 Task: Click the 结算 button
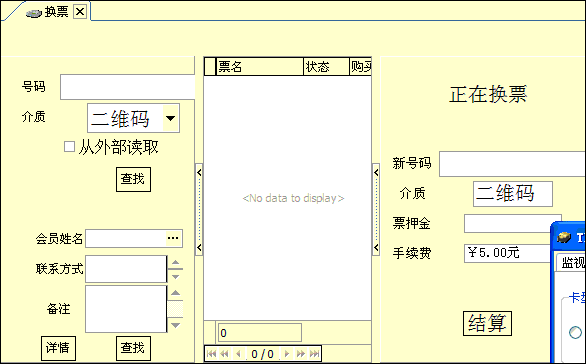487,323
